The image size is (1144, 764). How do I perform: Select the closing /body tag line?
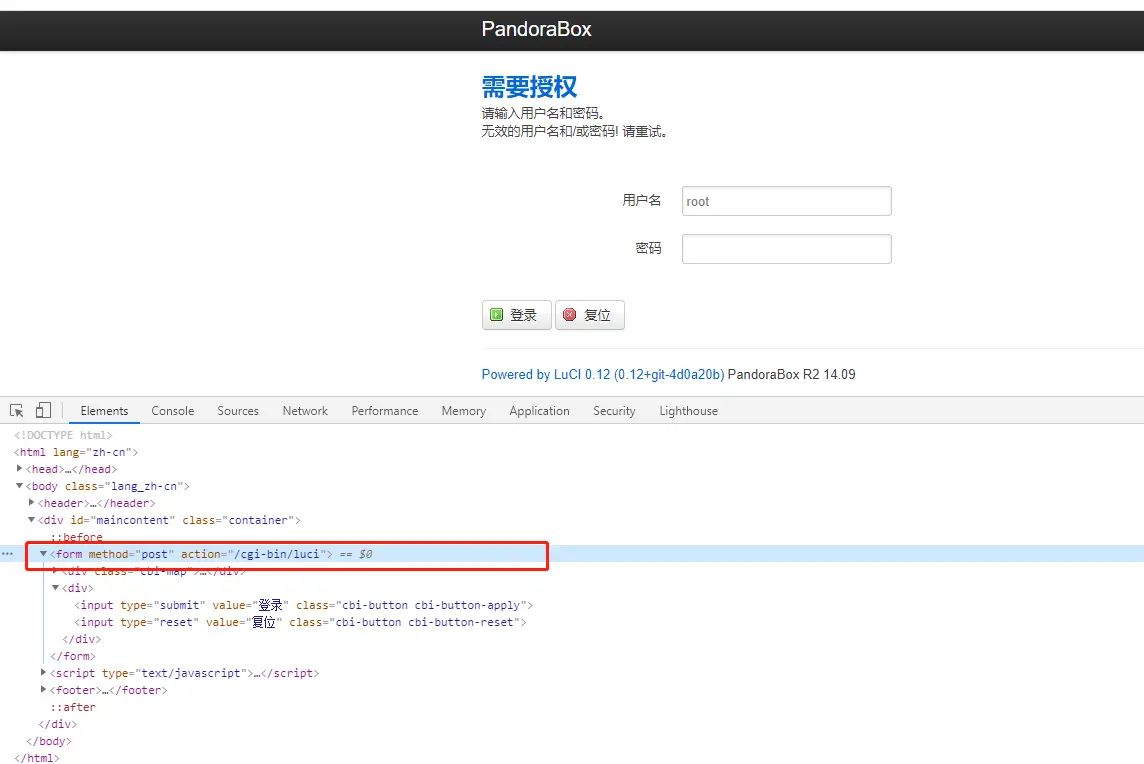tap(49, 741)
